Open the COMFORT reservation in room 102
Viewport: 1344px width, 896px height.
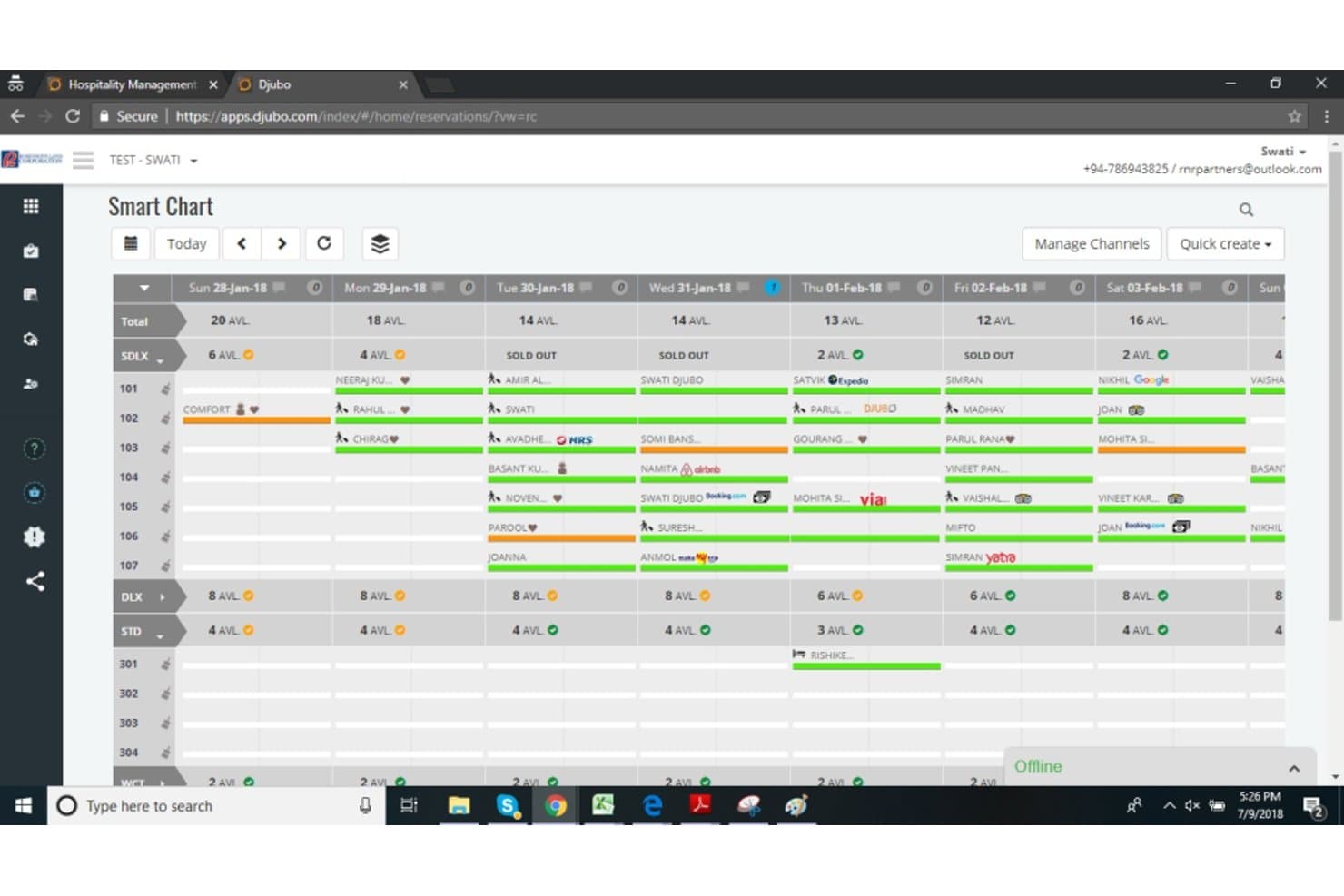[x=256, y=412]
